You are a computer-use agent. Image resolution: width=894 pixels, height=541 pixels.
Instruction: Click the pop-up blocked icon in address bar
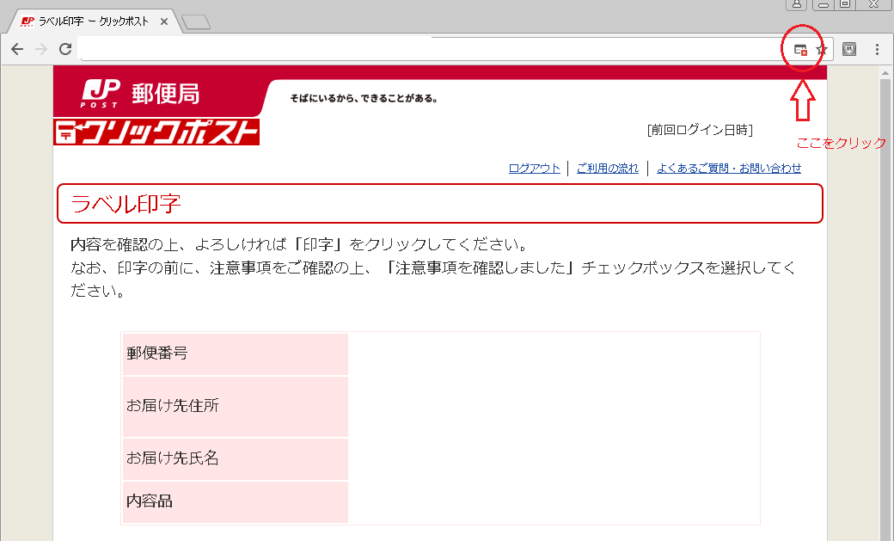(800, 49)
